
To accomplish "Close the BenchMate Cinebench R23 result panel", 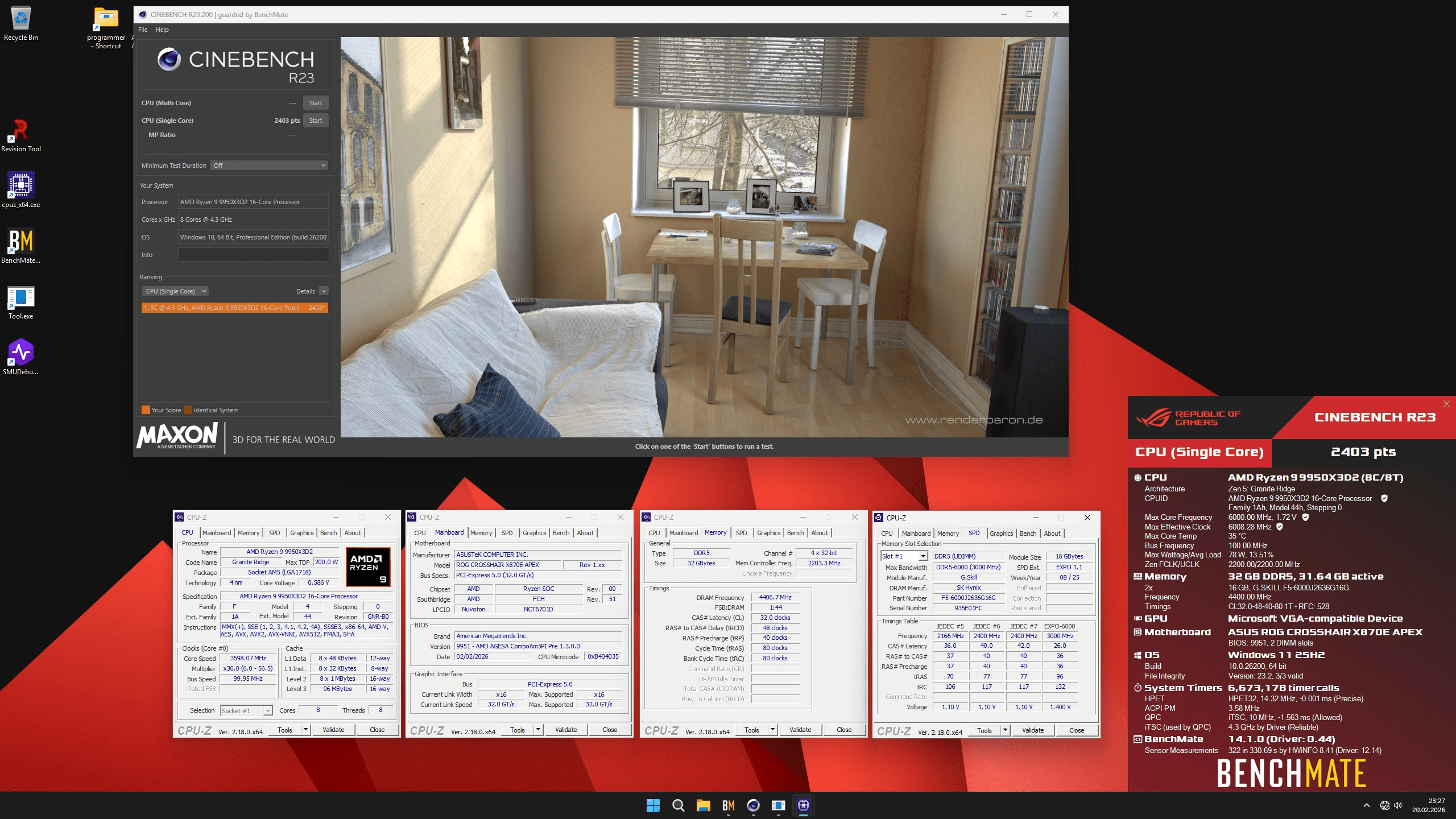I will coord(1447,404).
